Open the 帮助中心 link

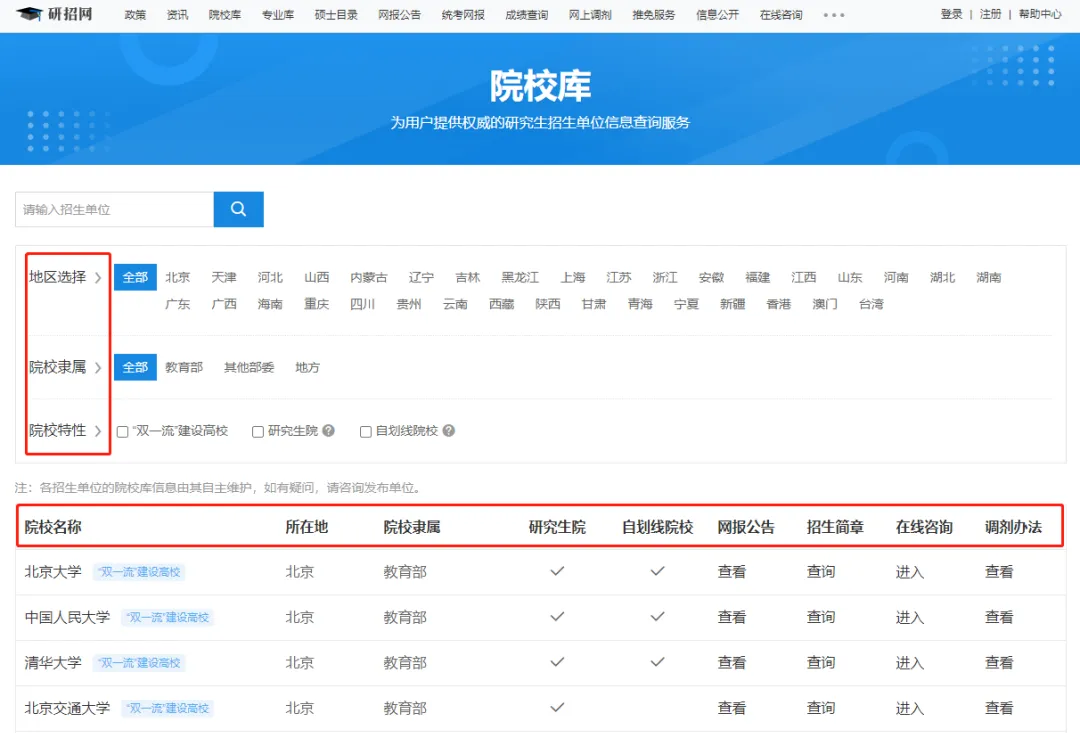(1040, 14)
